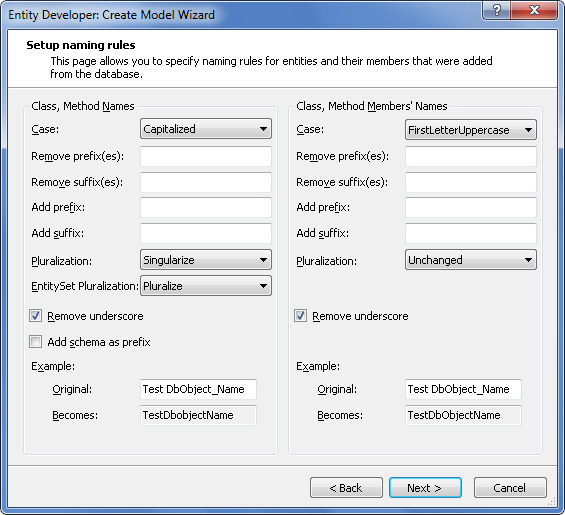Open the EntitySet Pluralization dropdown
This screenshot has height=515, width=565.
(206, 286)
